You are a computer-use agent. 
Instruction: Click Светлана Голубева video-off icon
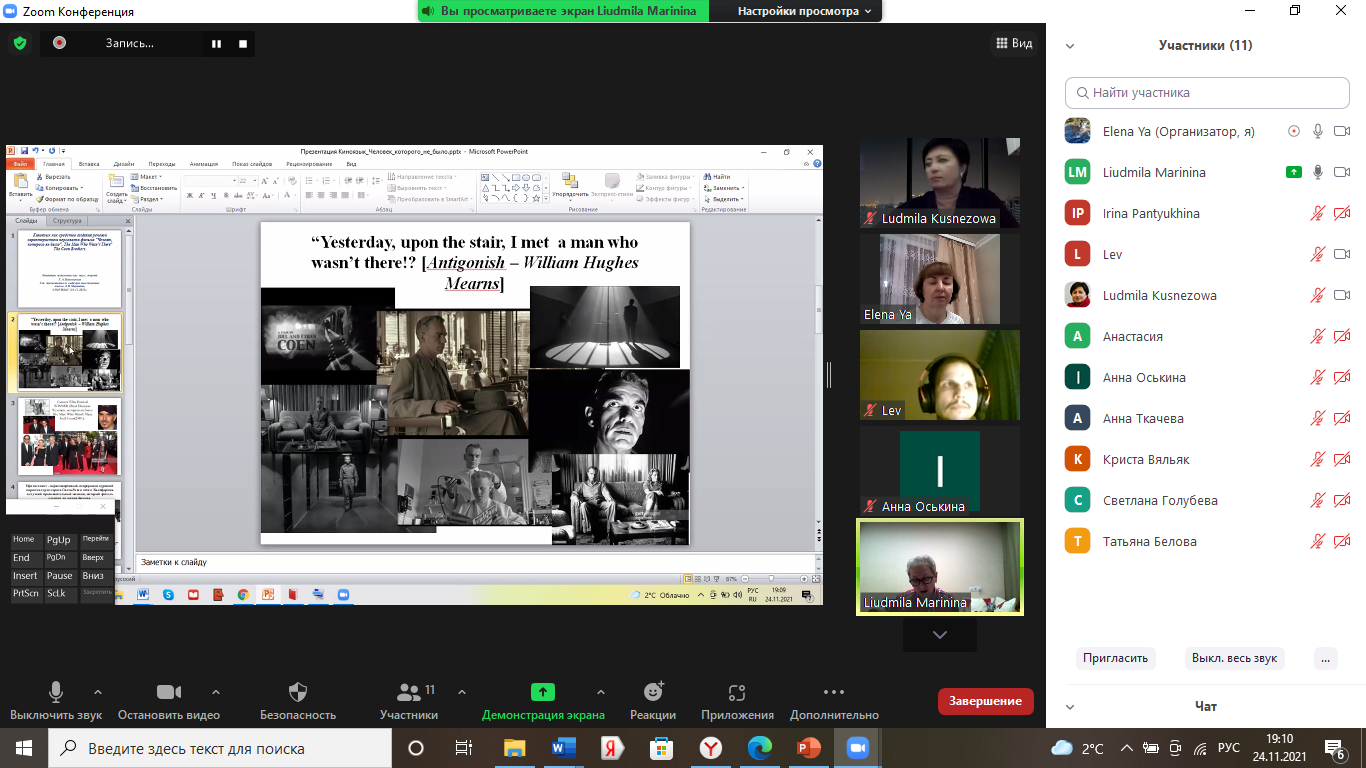[1342, 500]
